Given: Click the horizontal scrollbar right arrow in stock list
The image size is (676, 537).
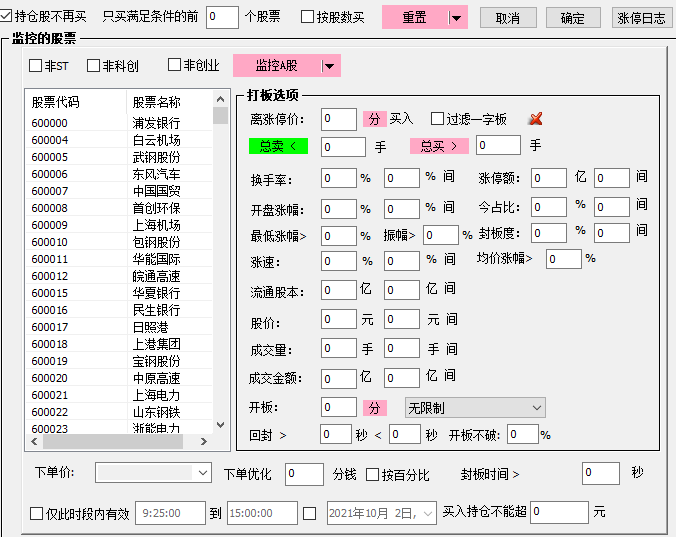Looking at the screenshot, I should (203, 441).
